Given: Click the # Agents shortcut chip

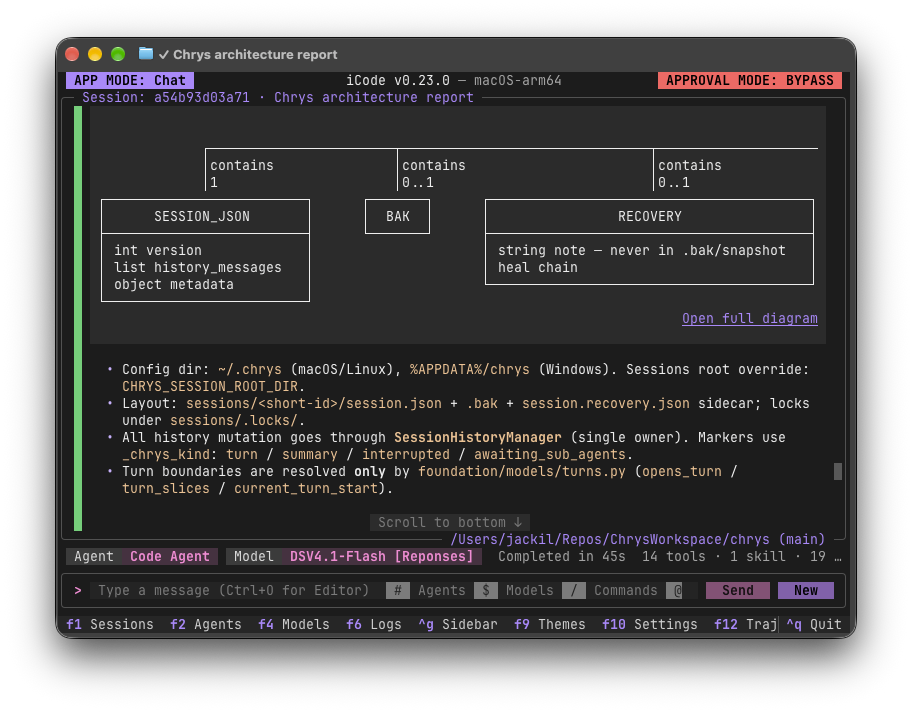Looking at the screenshot, I should [426, 590].
